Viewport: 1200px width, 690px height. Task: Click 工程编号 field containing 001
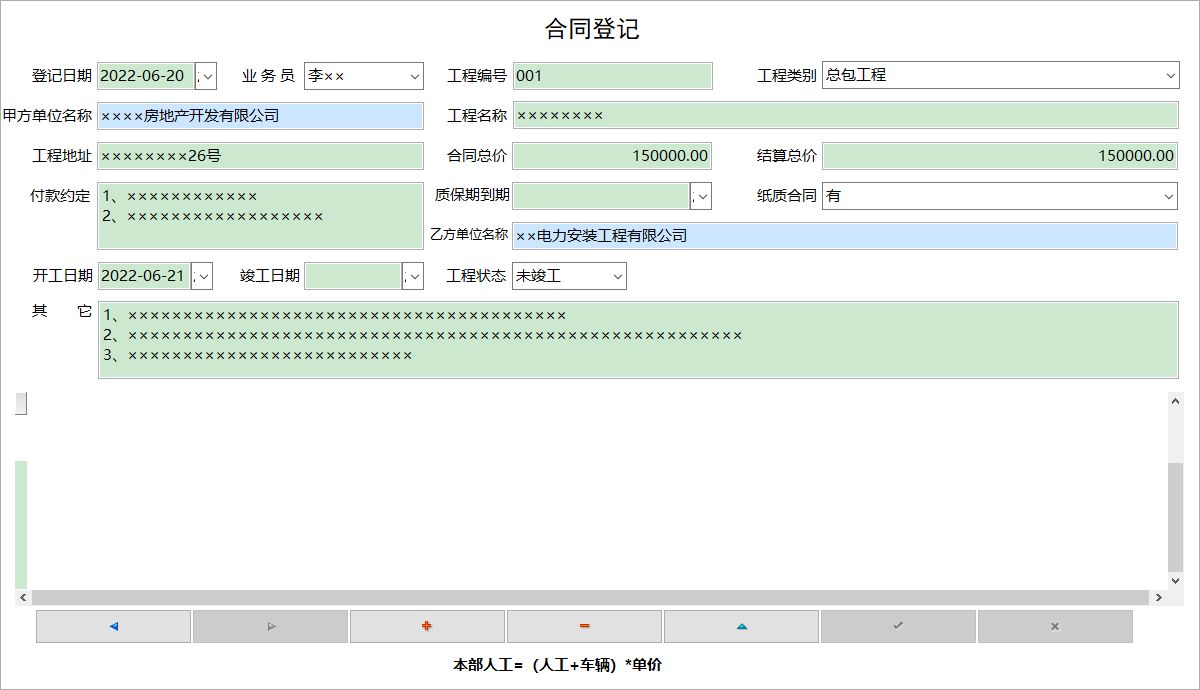pos(613,76)
